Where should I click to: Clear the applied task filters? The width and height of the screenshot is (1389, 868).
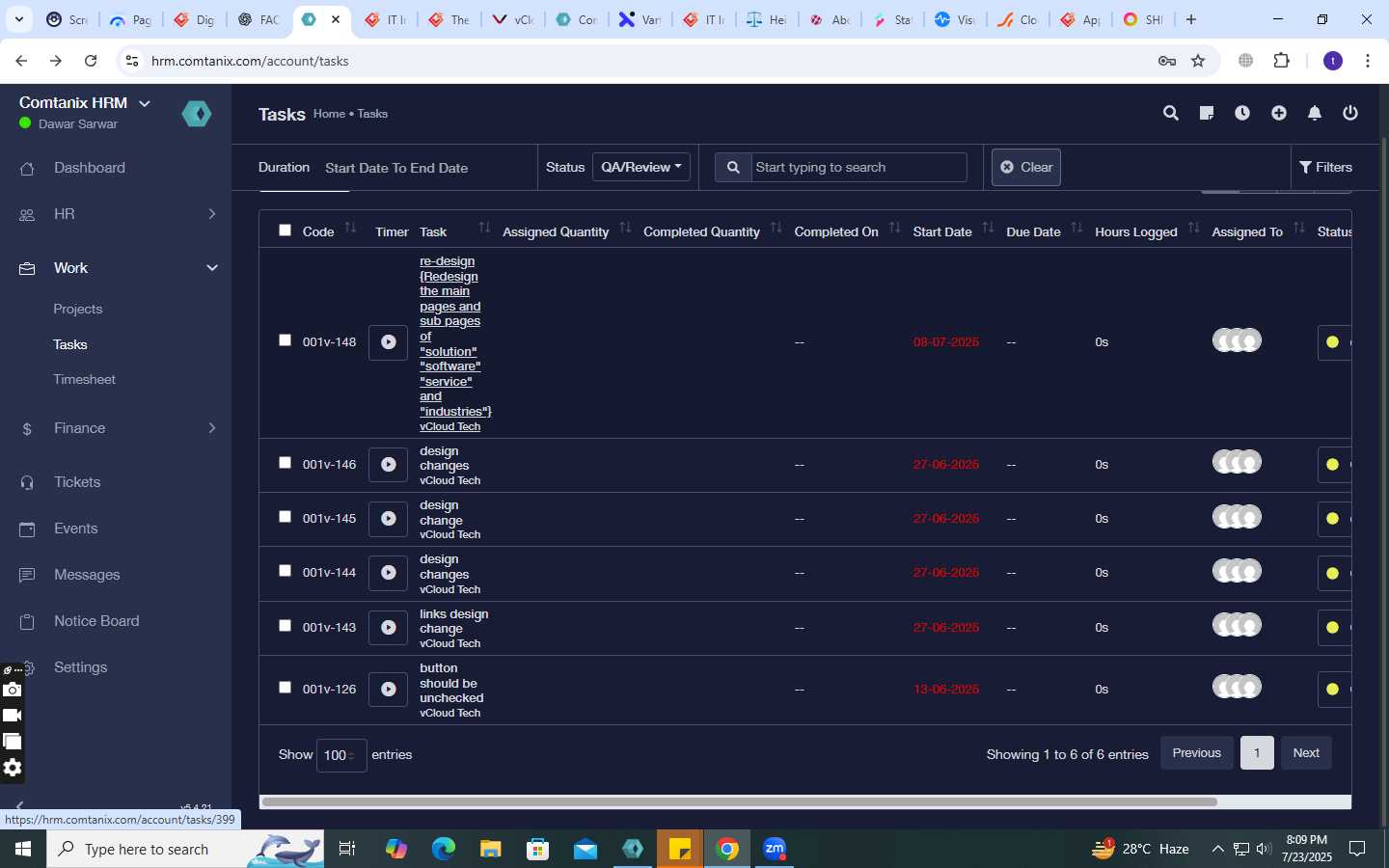click(x=1026, y=167)
